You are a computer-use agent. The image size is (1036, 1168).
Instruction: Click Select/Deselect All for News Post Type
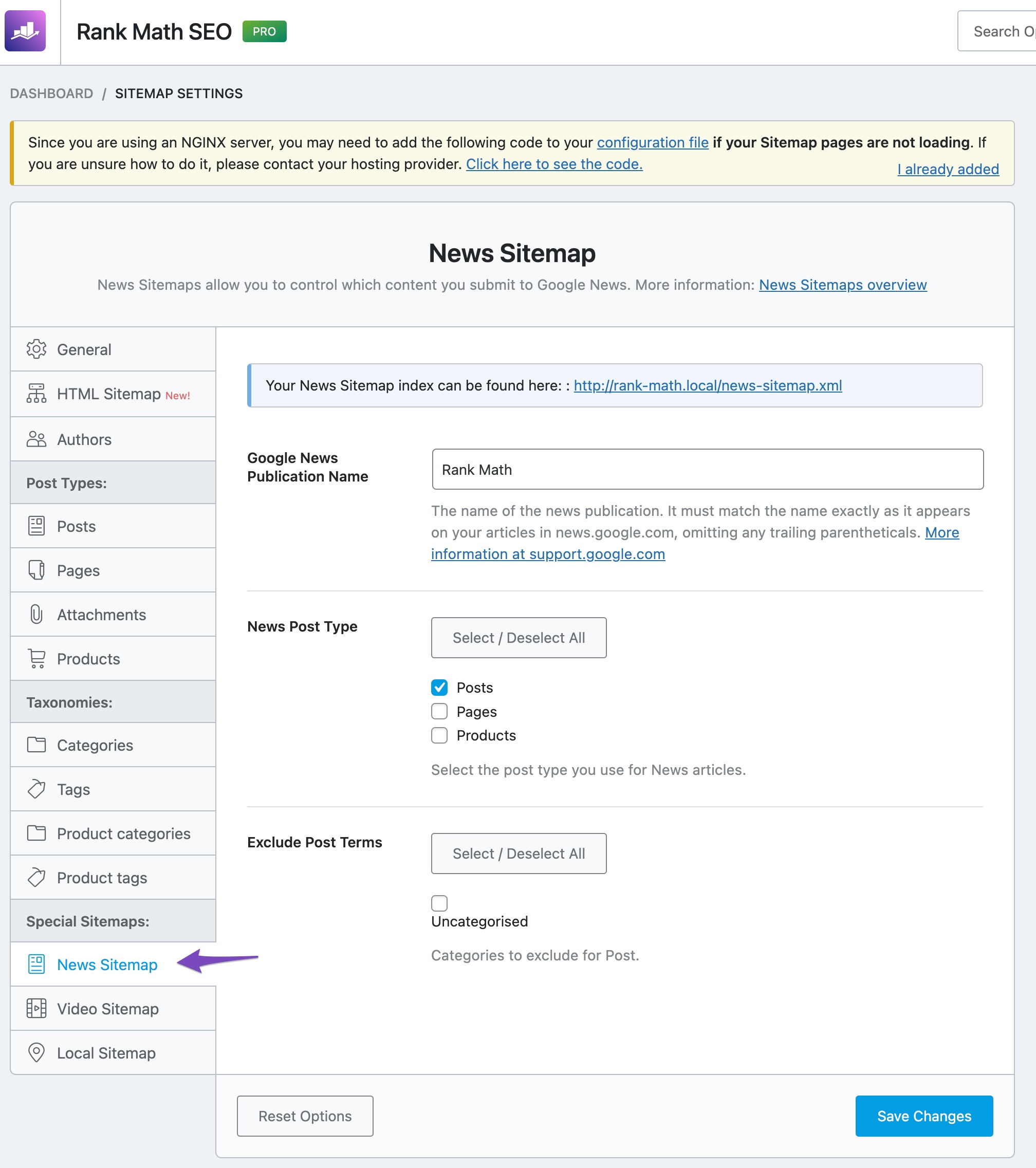click(x=519, y=637)
